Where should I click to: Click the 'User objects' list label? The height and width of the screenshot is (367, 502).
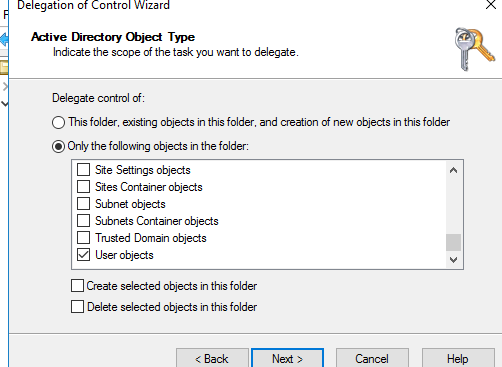coord(124,255)
